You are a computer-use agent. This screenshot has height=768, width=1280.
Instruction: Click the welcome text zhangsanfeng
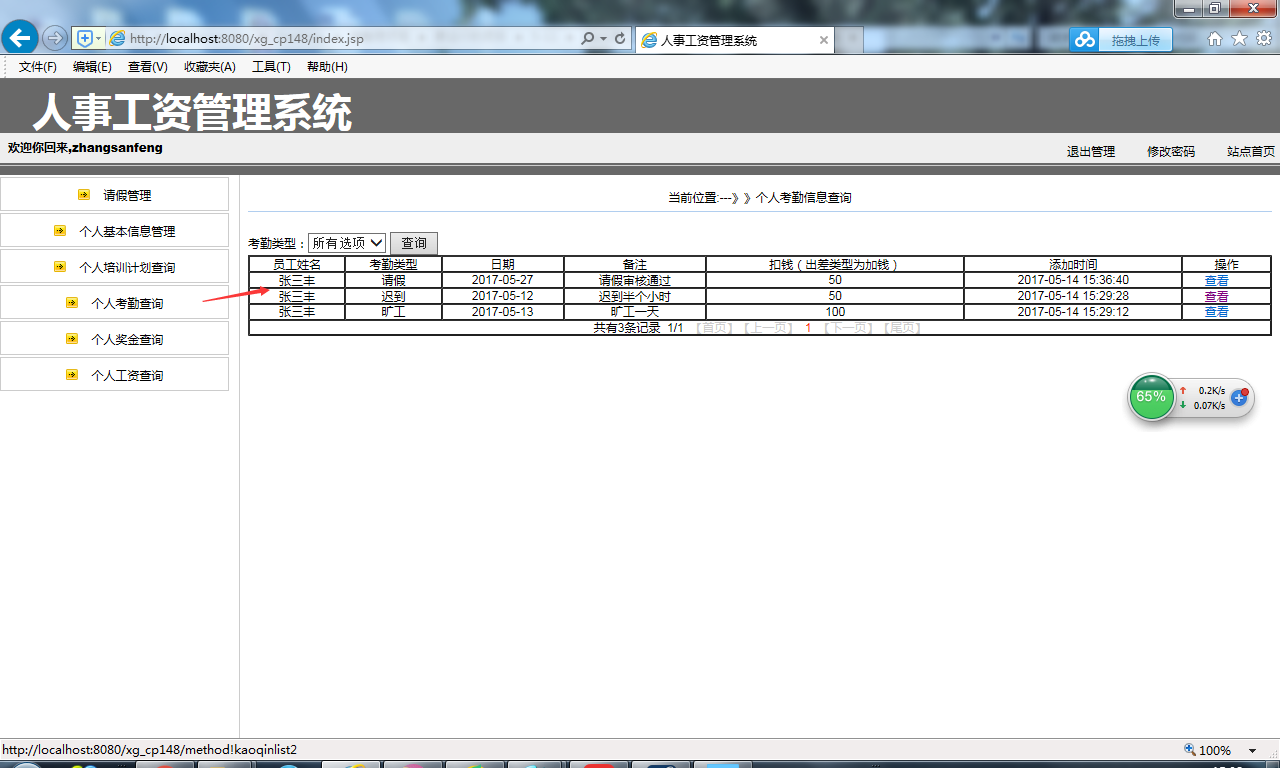pyautogui.click(x=117, y=148)
